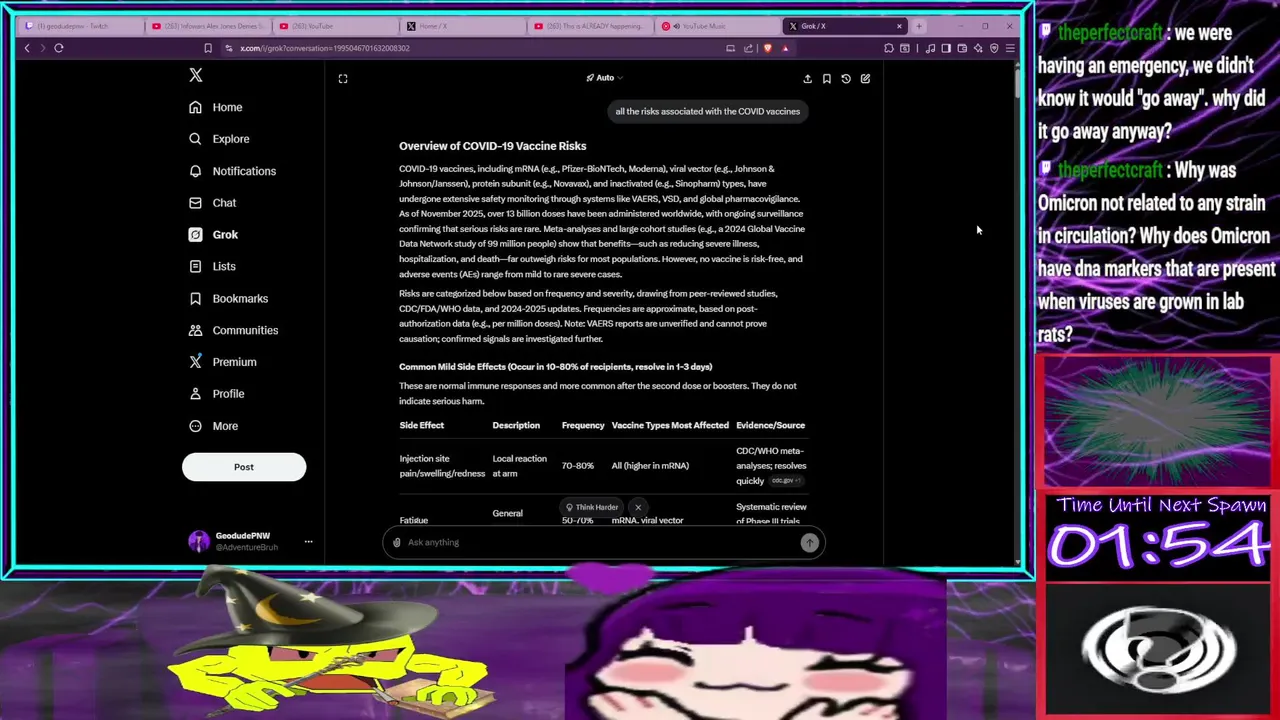
Task: Reload the current page
Action: [x=59, y=48]
